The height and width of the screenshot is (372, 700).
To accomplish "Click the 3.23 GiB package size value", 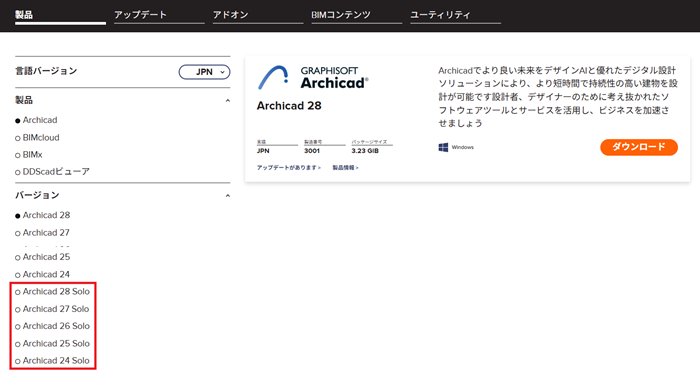I will click(x=365, y=151).
